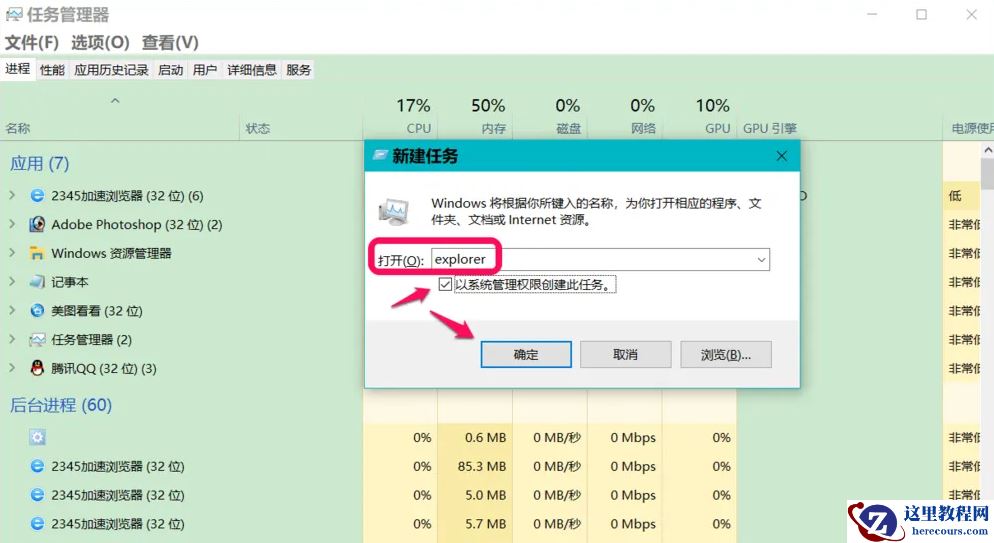Click the 85.3 MB memory value

(482, 467)
